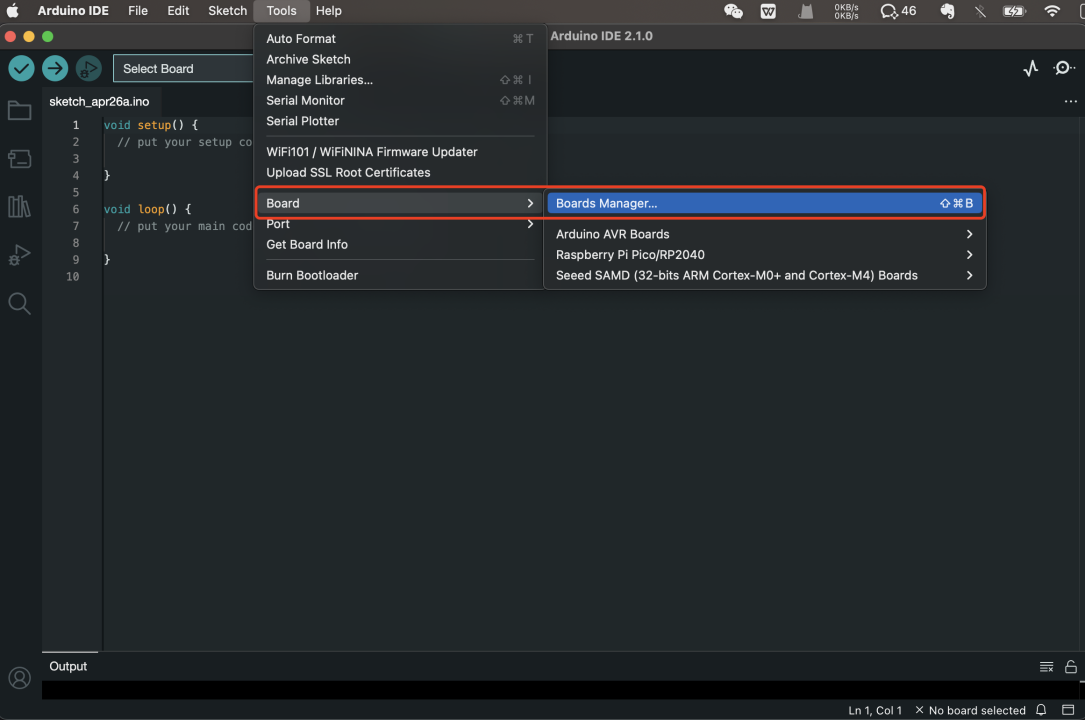Toggle the bottom panel icon in status bar
This screenshot has height=720, width=1085.
pyautogui.click(x=1068, y=710)
